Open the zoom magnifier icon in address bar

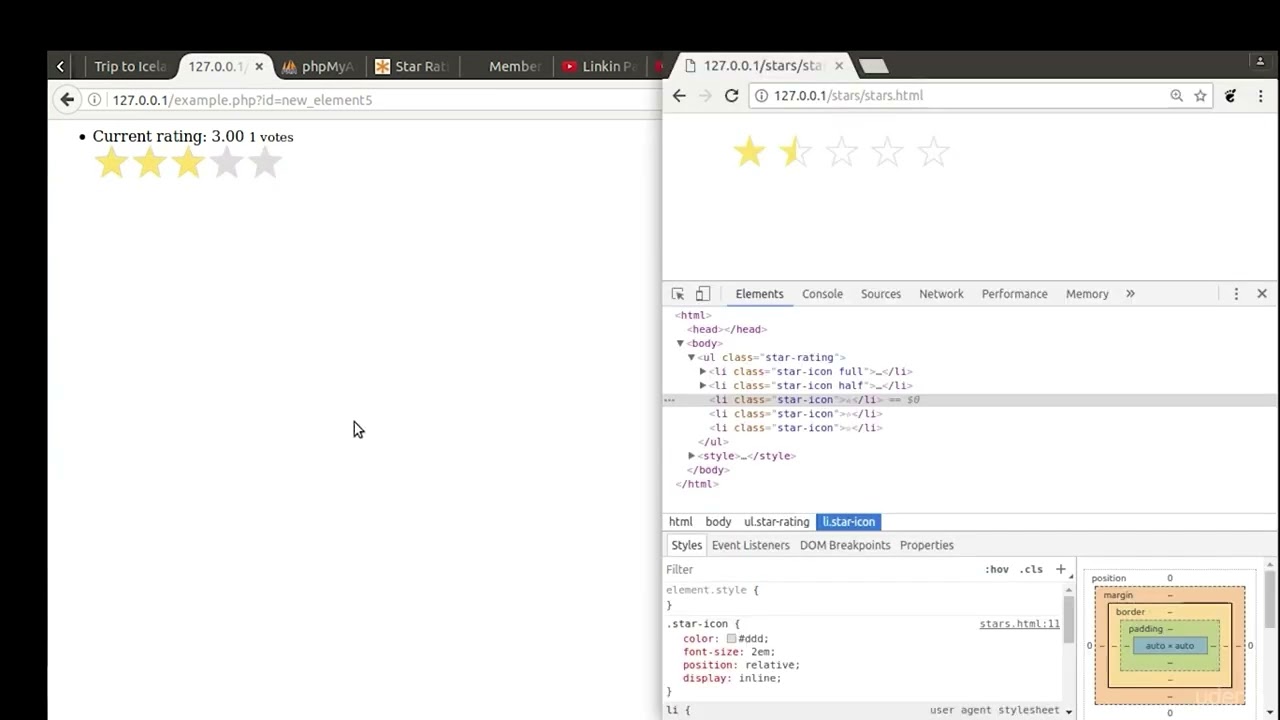1177,96
